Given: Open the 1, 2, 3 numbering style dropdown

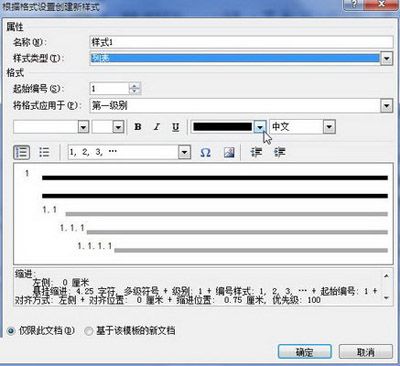Looking at the screenshot, I should point(184,152).
